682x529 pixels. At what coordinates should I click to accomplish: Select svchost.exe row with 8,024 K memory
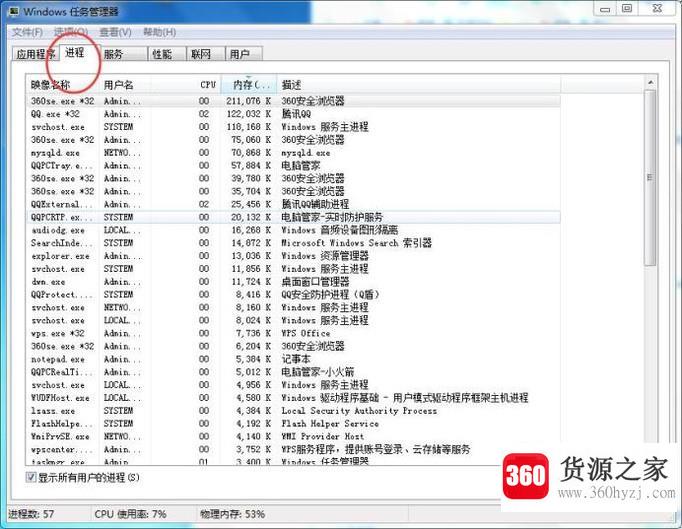(x=293, y=320)
